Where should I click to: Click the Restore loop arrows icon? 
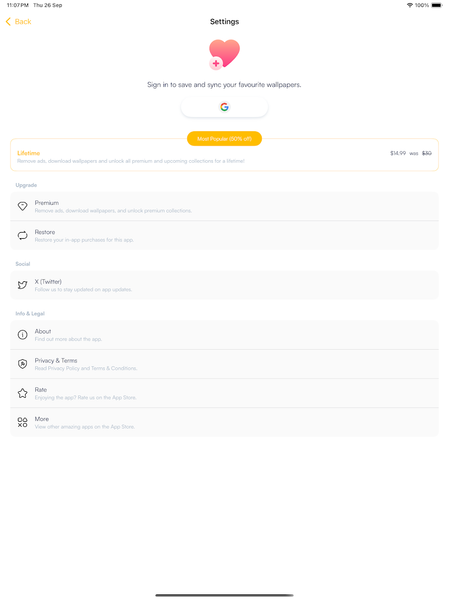coord(23,235)
